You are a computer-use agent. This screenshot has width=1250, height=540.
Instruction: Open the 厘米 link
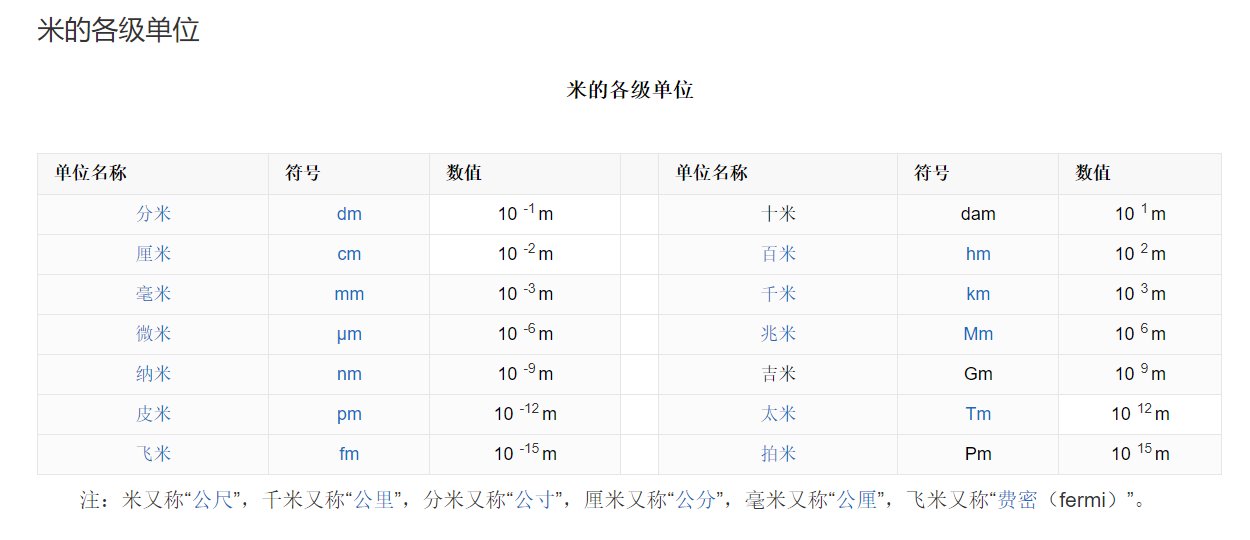coord(153,254)
